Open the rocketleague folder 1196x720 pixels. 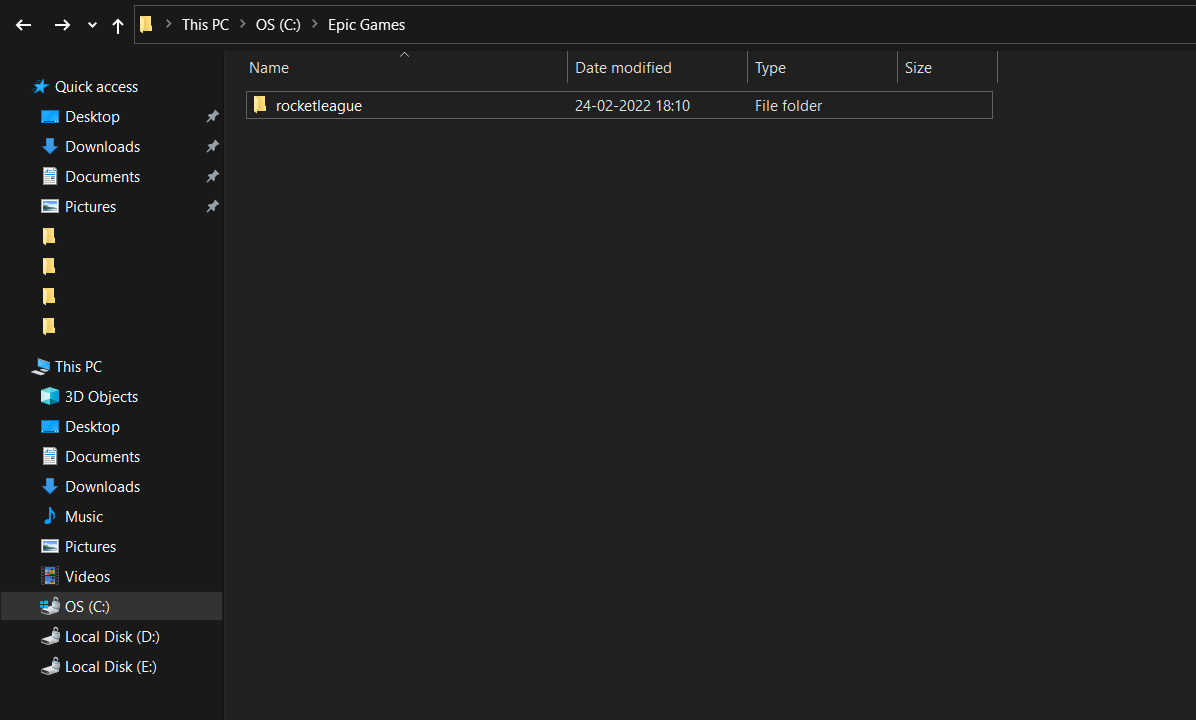pos(318,105)
